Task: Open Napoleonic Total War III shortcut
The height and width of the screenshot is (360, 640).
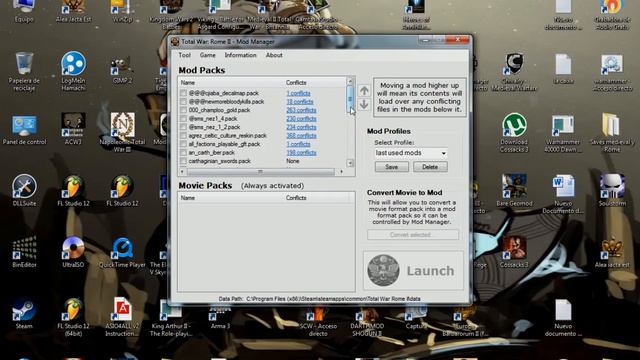Action: (122, 132)
